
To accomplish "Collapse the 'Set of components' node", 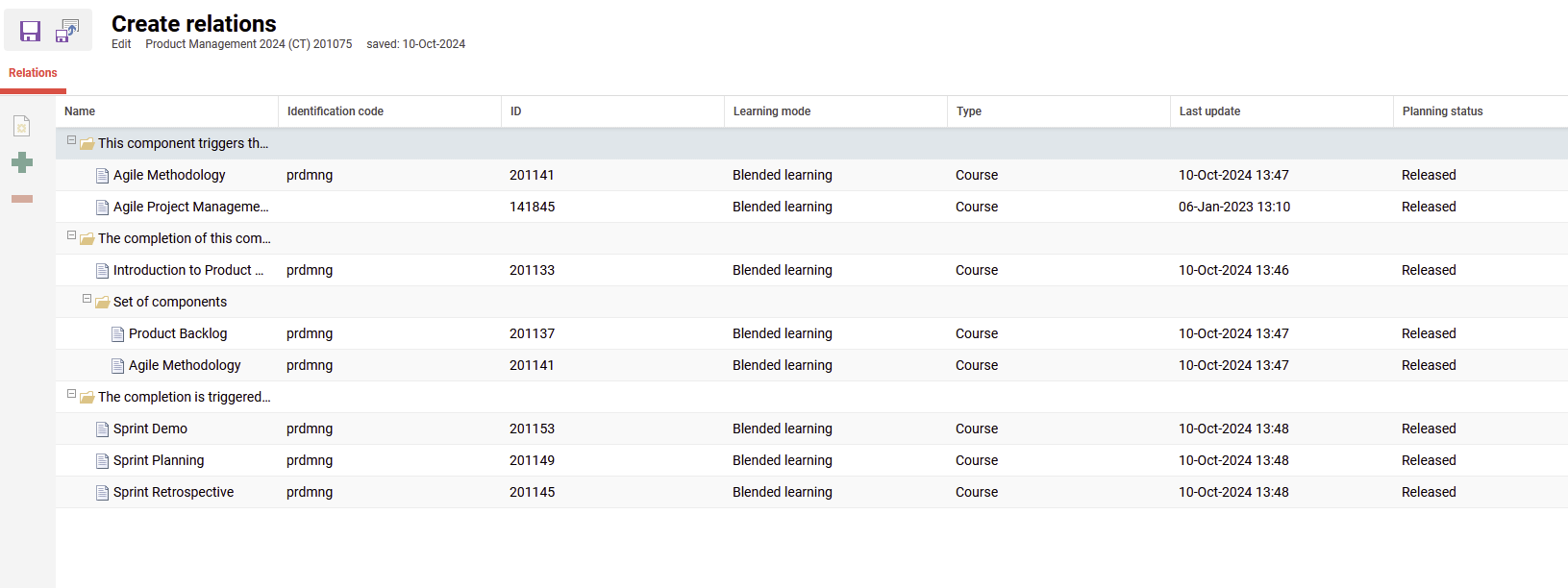I will [87, 299].
